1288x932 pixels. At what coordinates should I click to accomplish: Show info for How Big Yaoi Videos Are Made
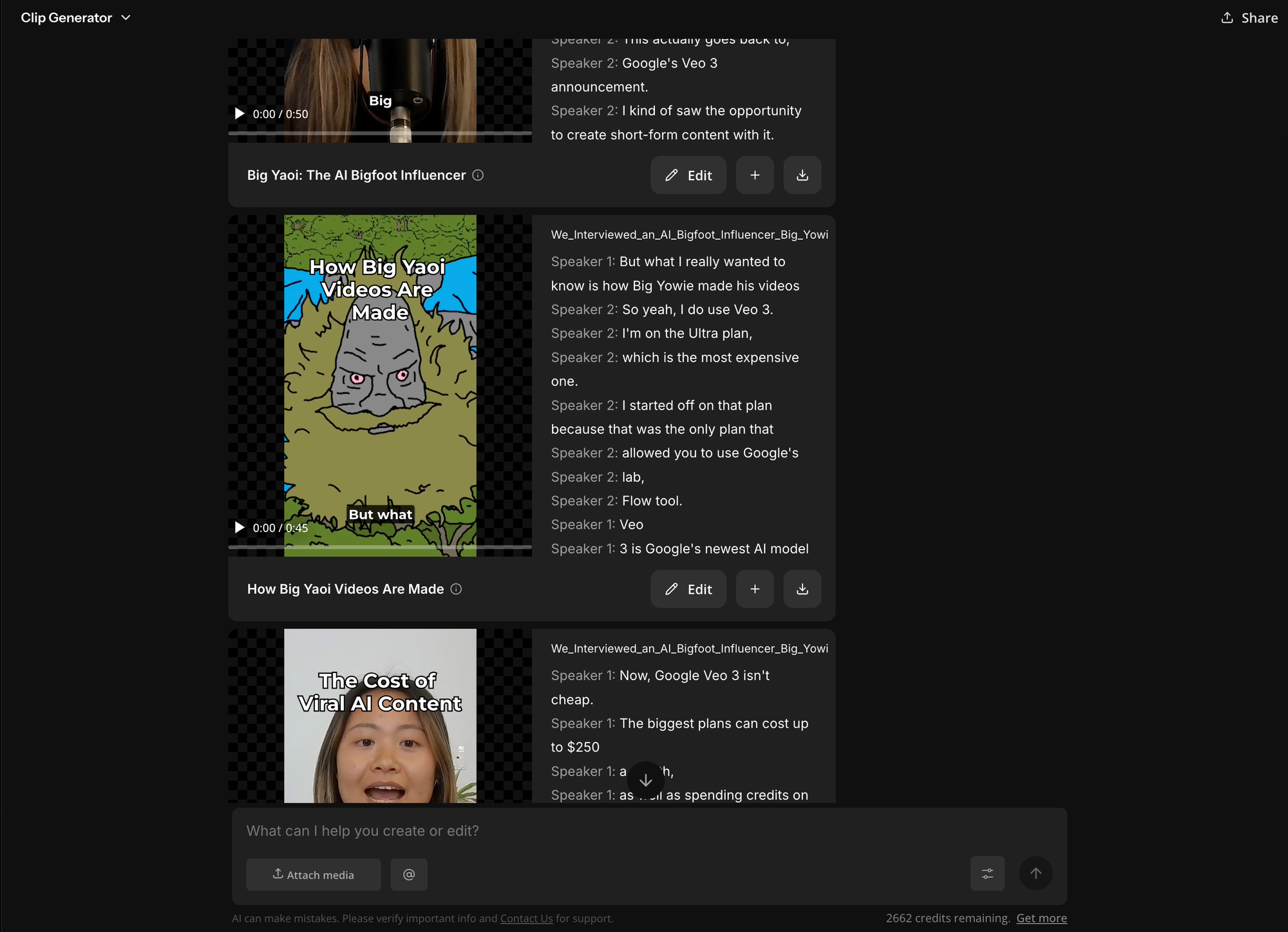[x=456, y=589]
